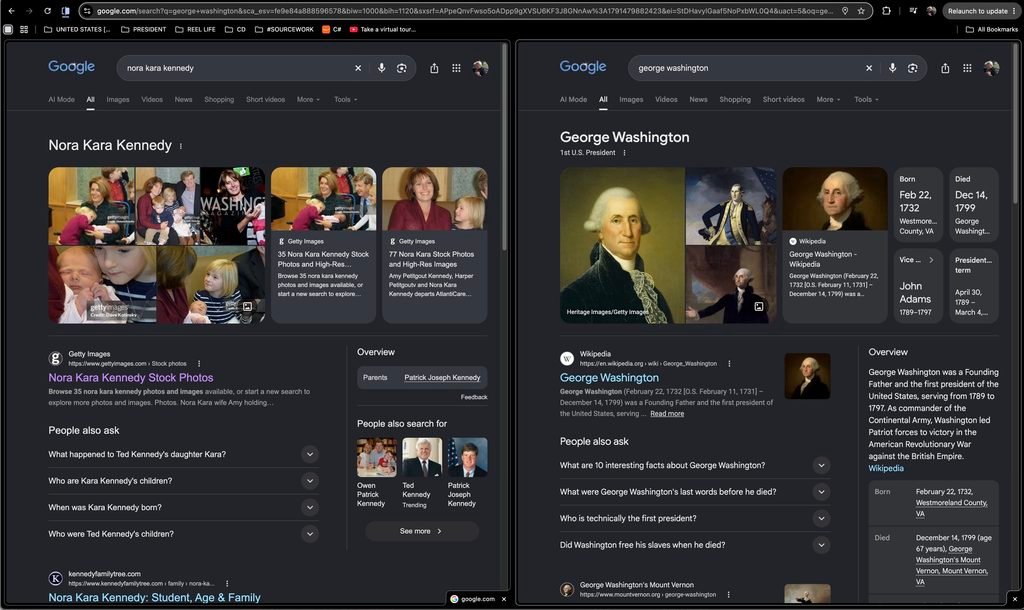Open the Tools dropdown in the Nora Kara Kennedy pane
The width and height of the screenshot is (1024, 610).
click(345, 100)
